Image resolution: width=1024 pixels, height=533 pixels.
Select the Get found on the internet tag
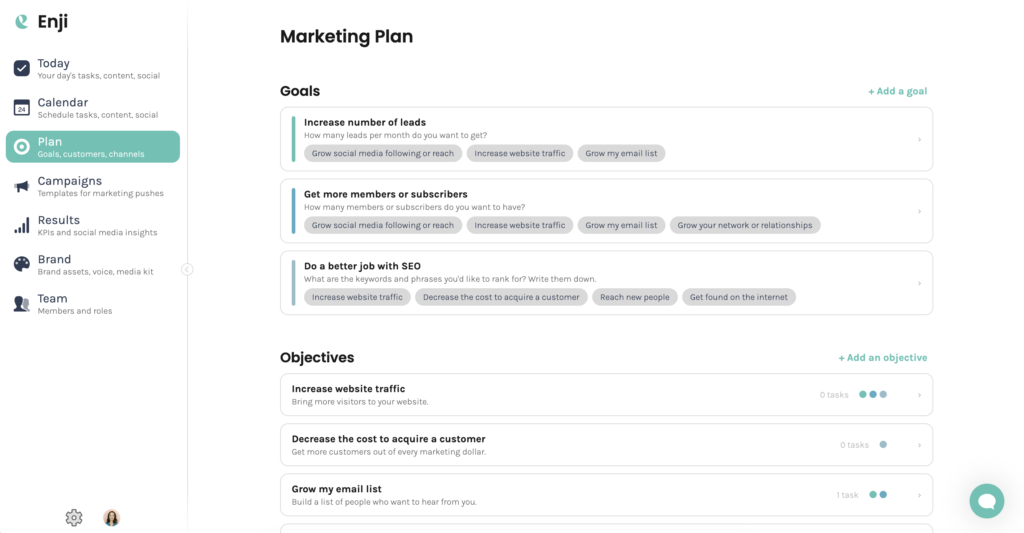pyautogui.click(x=739, y=297)
